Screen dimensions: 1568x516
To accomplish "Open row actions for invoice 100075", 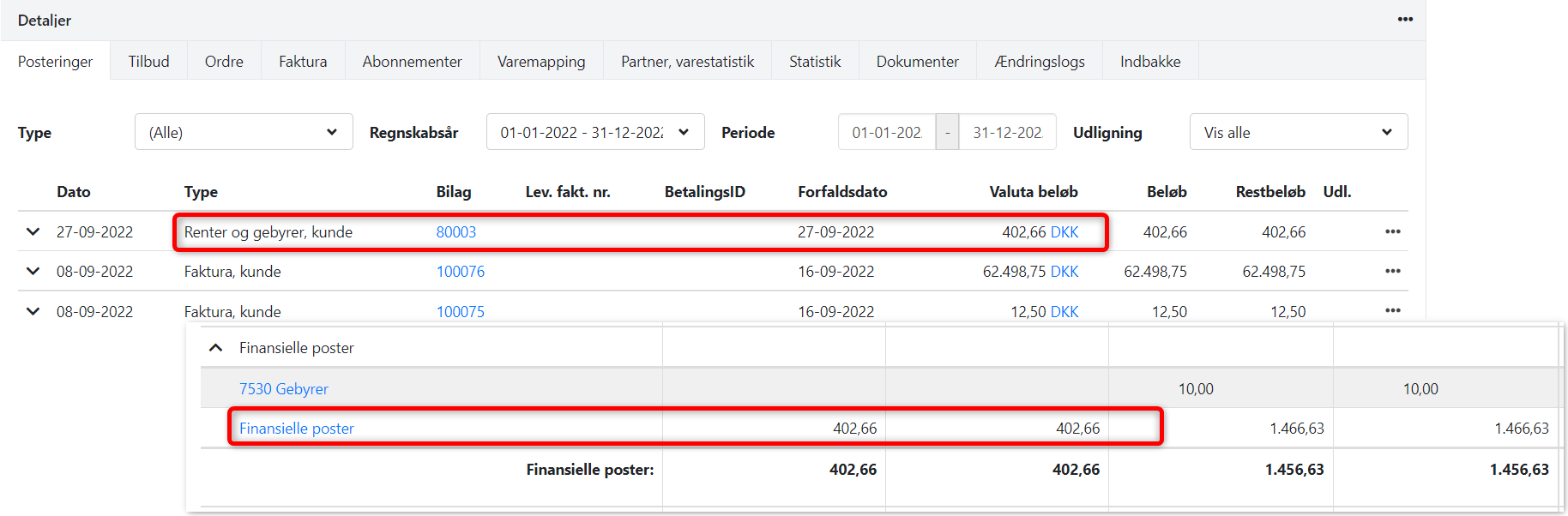I will 1392,310.
